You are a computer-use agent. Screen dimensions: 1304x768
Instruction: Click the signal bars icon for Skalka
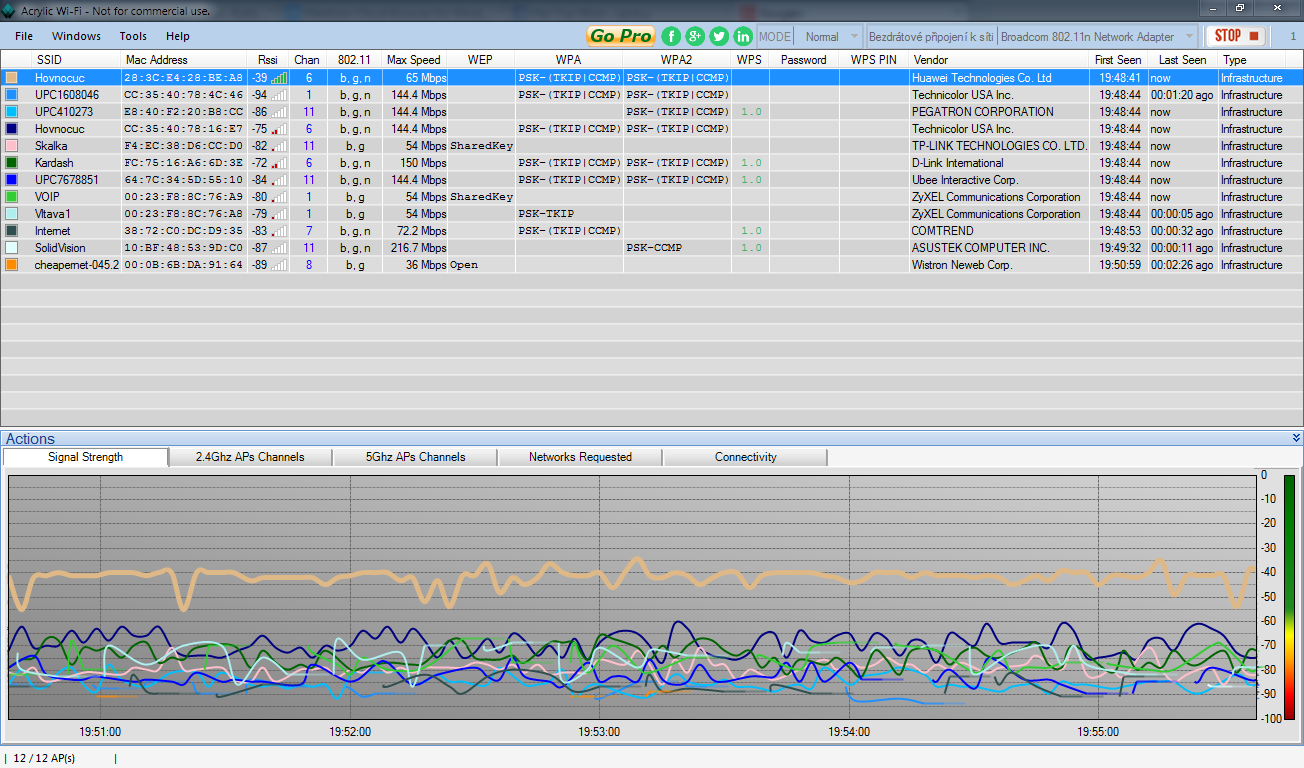click(x=279, y=146)
